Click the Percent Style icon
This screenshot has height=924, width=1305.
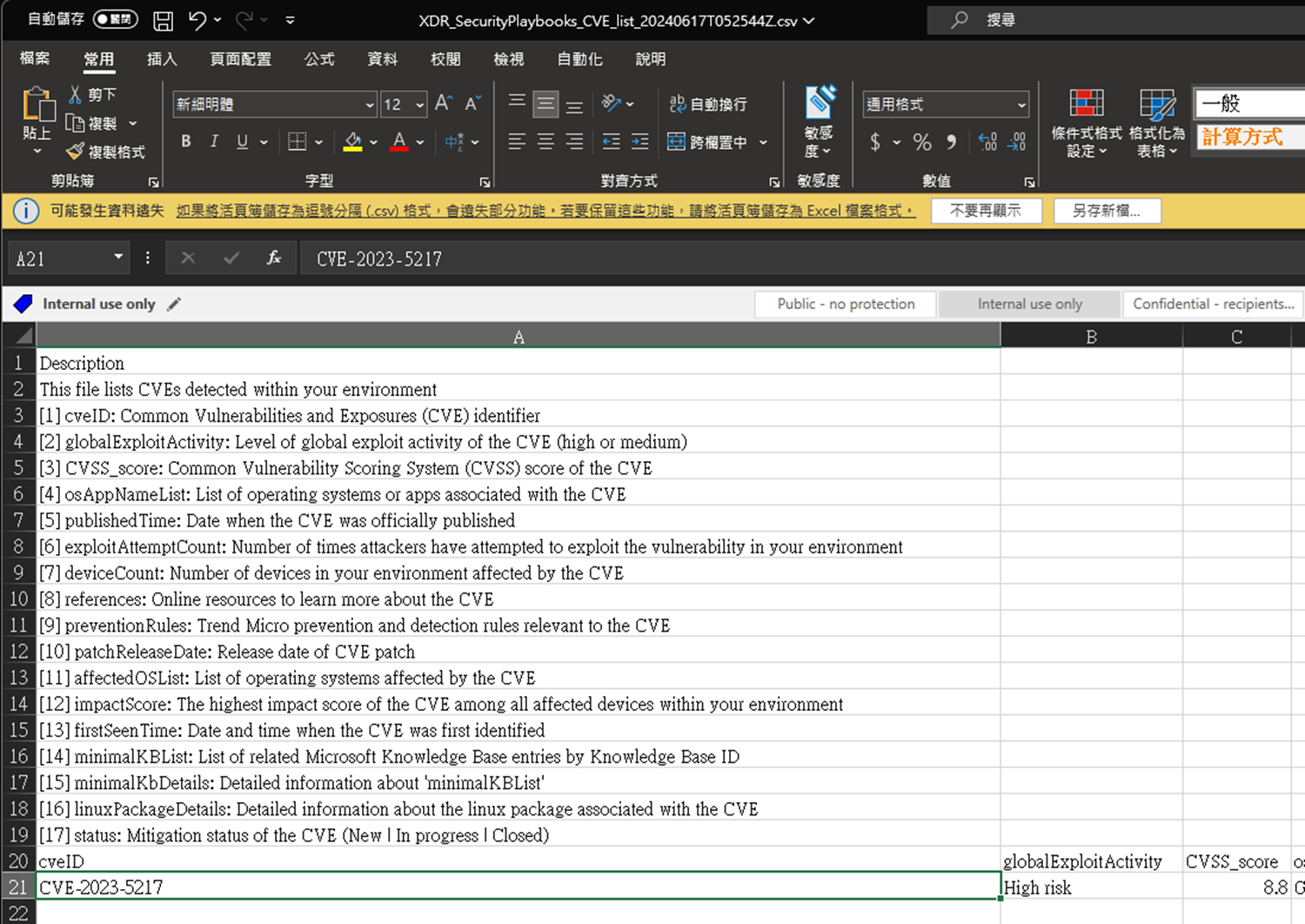pyautogui.click(x=922, y=142)
